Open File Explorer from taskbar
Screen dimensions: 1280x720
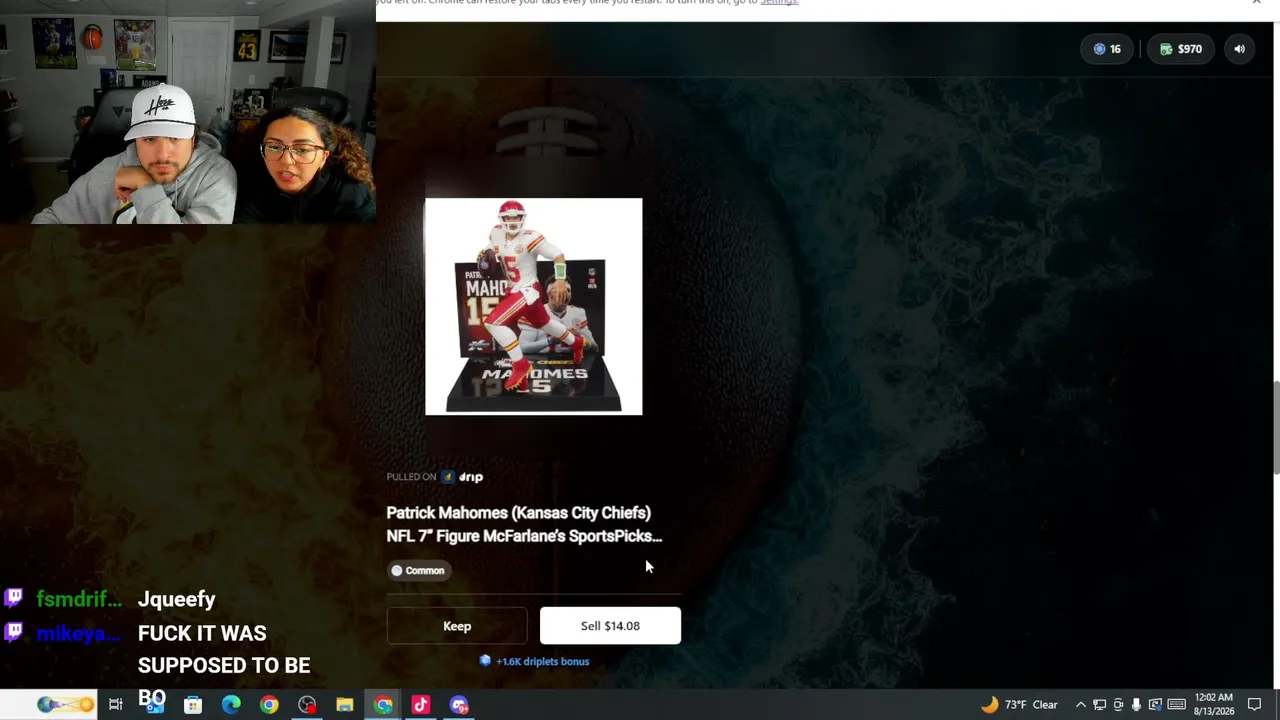pos(345,705)
